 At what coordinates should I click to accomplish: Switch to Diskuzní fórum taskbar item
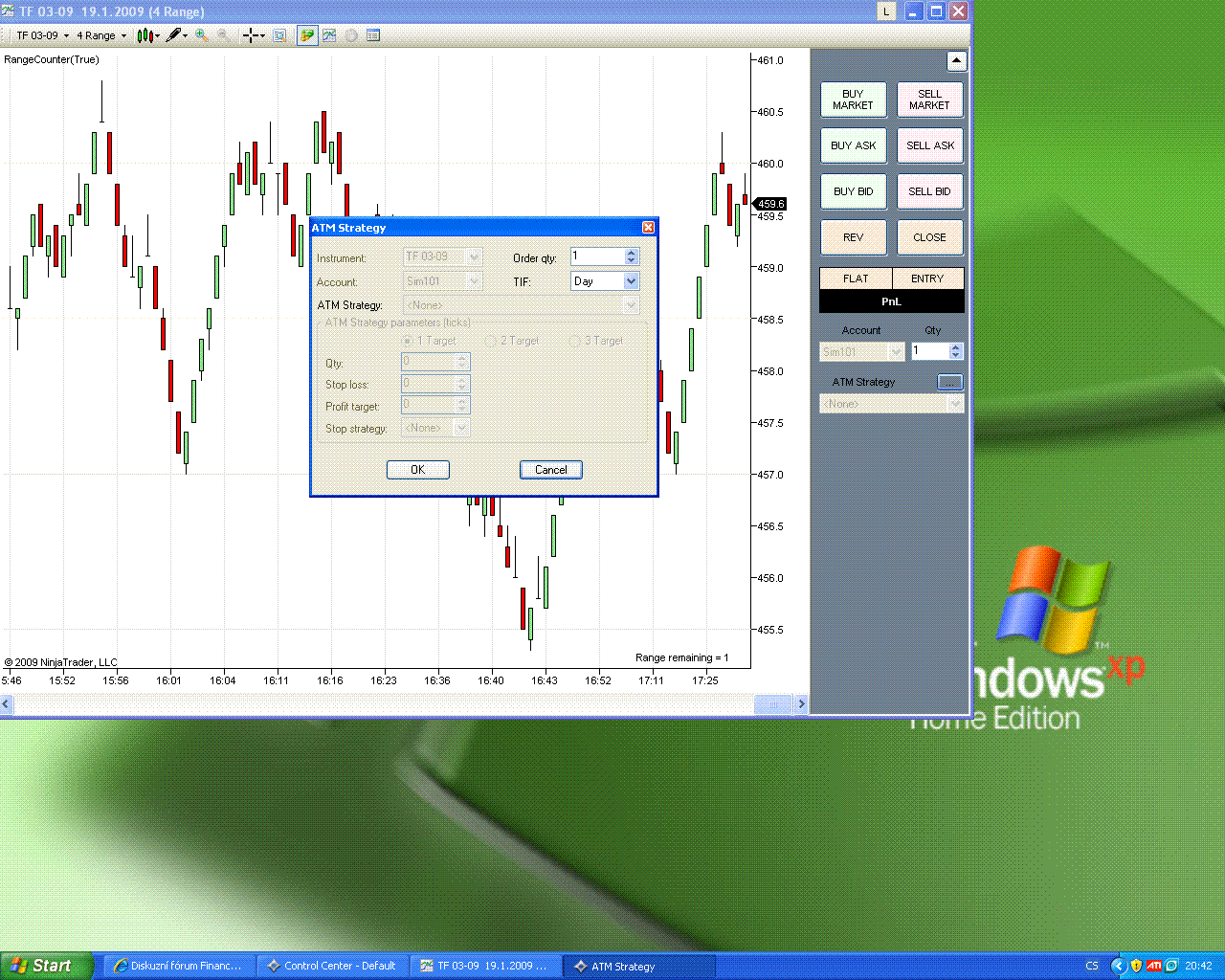click(178, 966)
